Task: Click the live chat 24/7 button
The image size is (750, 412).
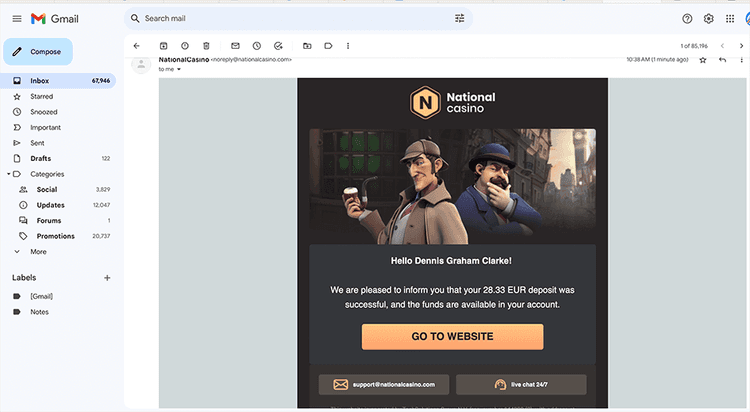Action: tap(521, 384)
